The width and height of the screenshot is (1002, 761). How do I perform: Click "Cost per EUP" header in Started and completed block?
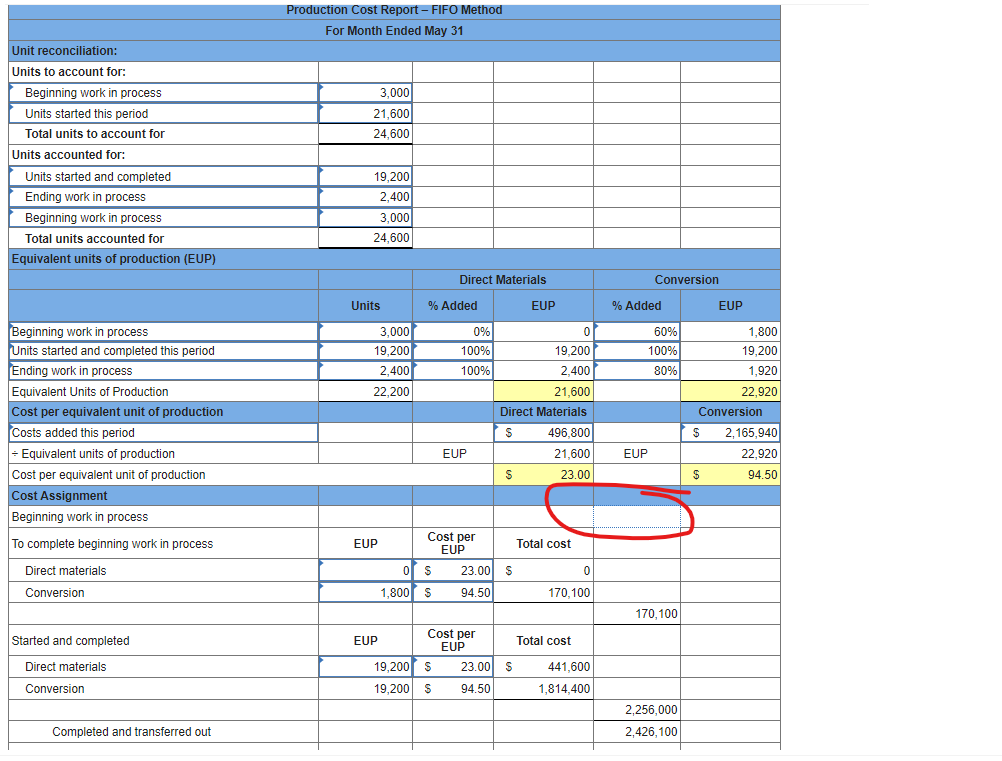[x=451, y=640]
